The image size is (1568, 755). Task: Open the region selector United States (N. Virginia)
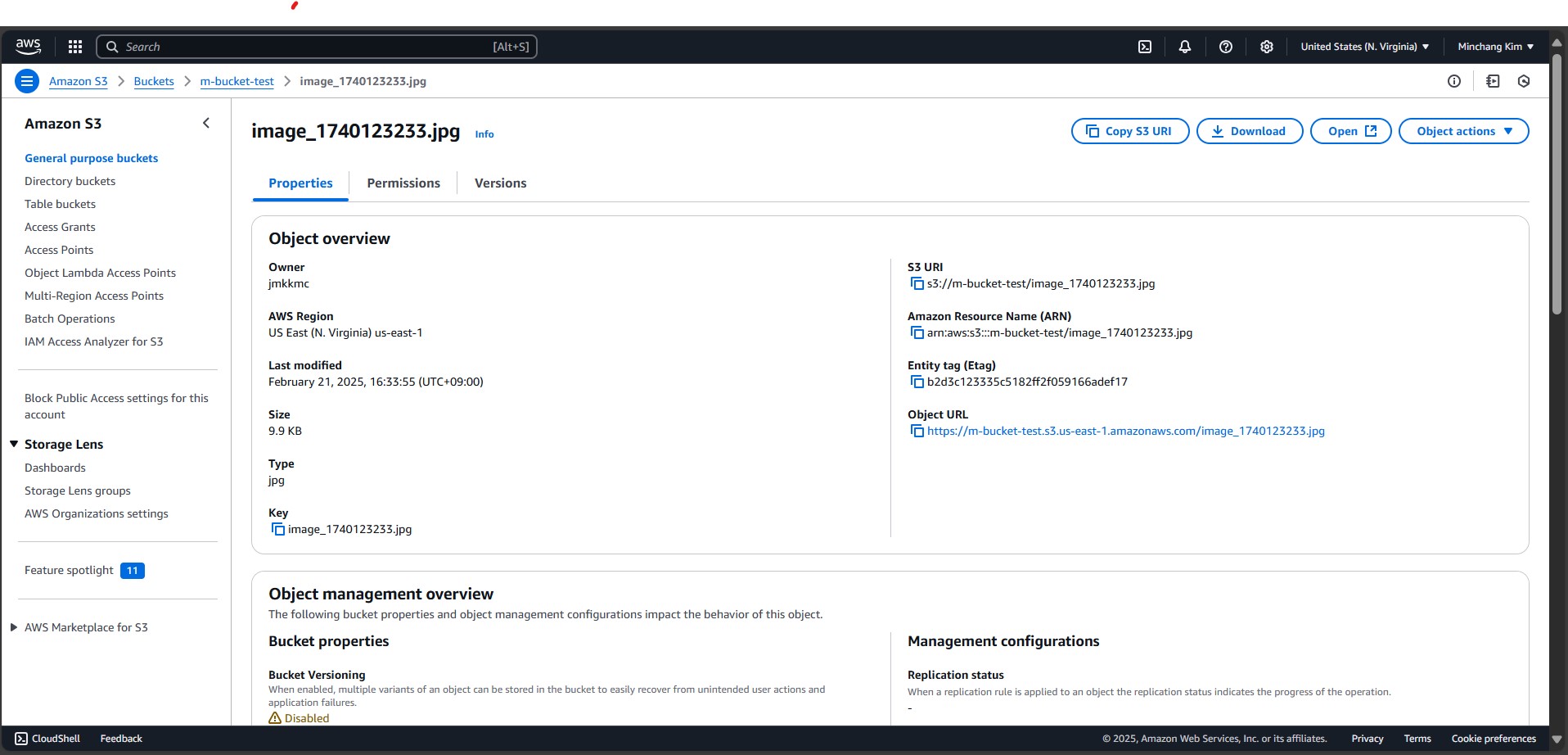1365,47
